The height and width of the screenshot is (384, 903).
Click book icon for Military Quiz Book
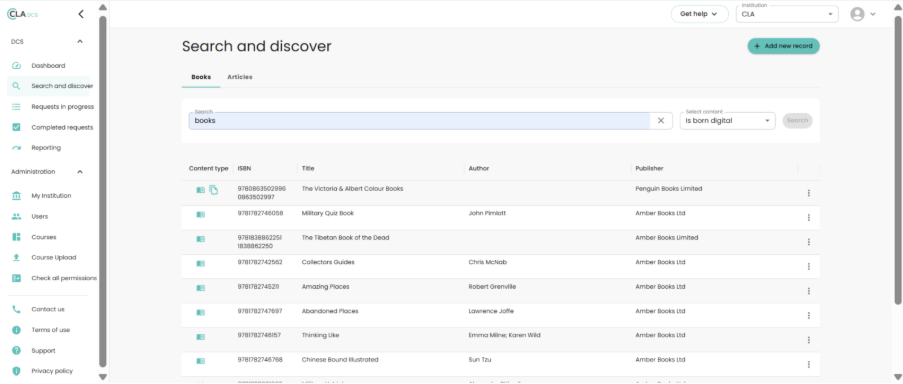pyautogui.click(x=200, y=214)
